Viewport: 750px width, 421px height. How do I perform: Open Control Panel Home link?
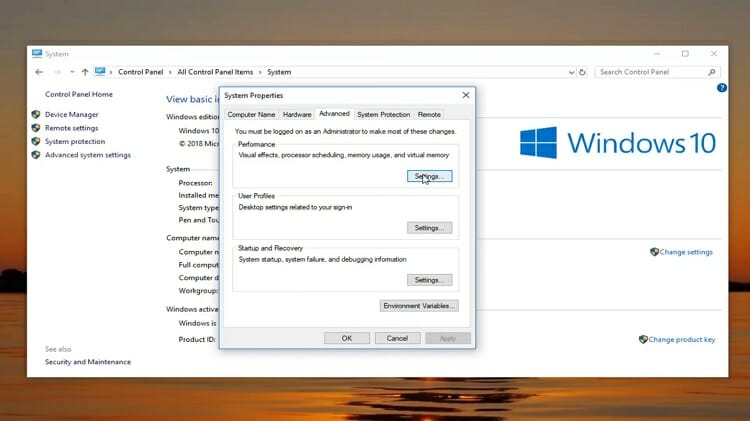[x=79, y=94]
